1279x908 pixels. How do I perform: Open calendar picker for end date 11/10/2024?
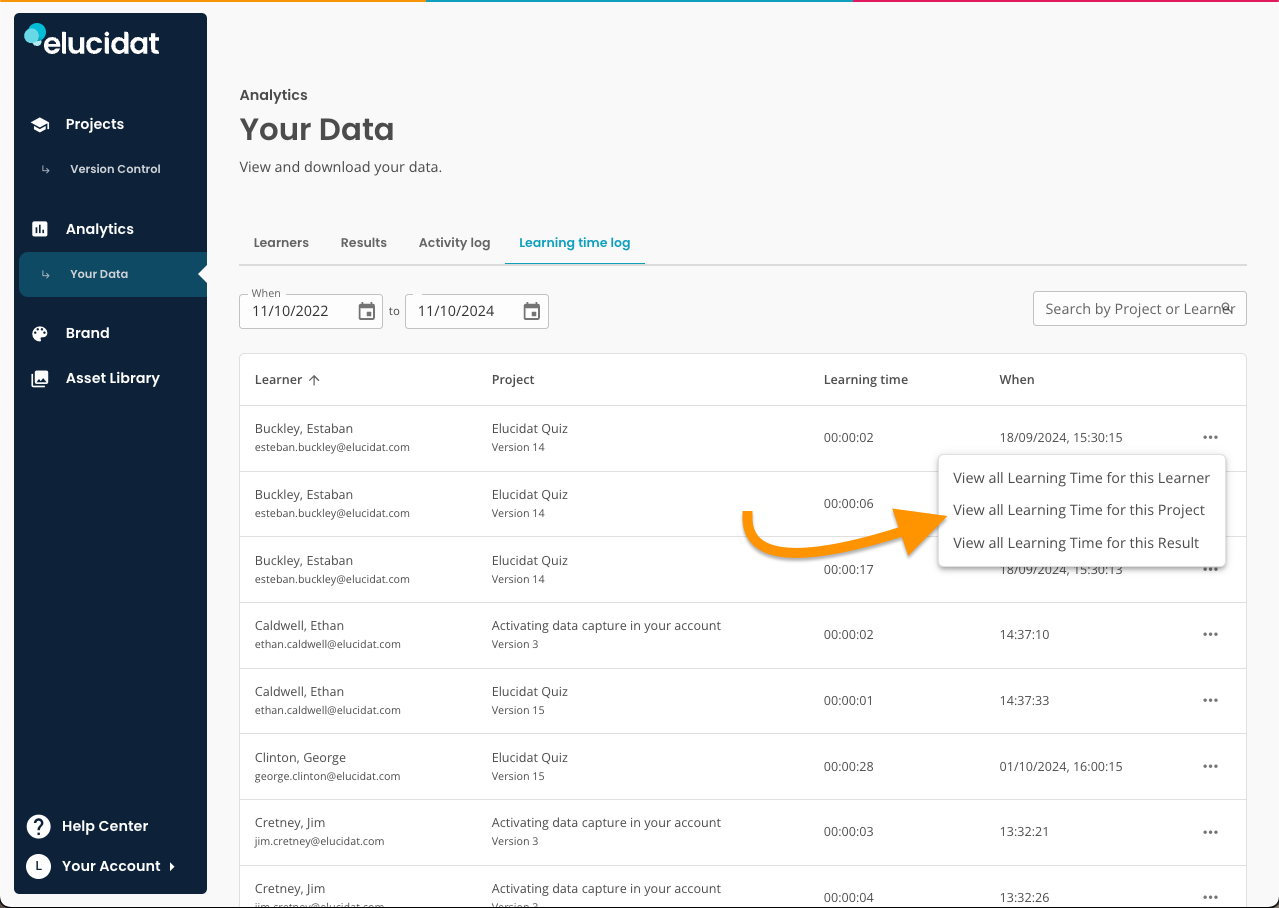click(532, 311)
